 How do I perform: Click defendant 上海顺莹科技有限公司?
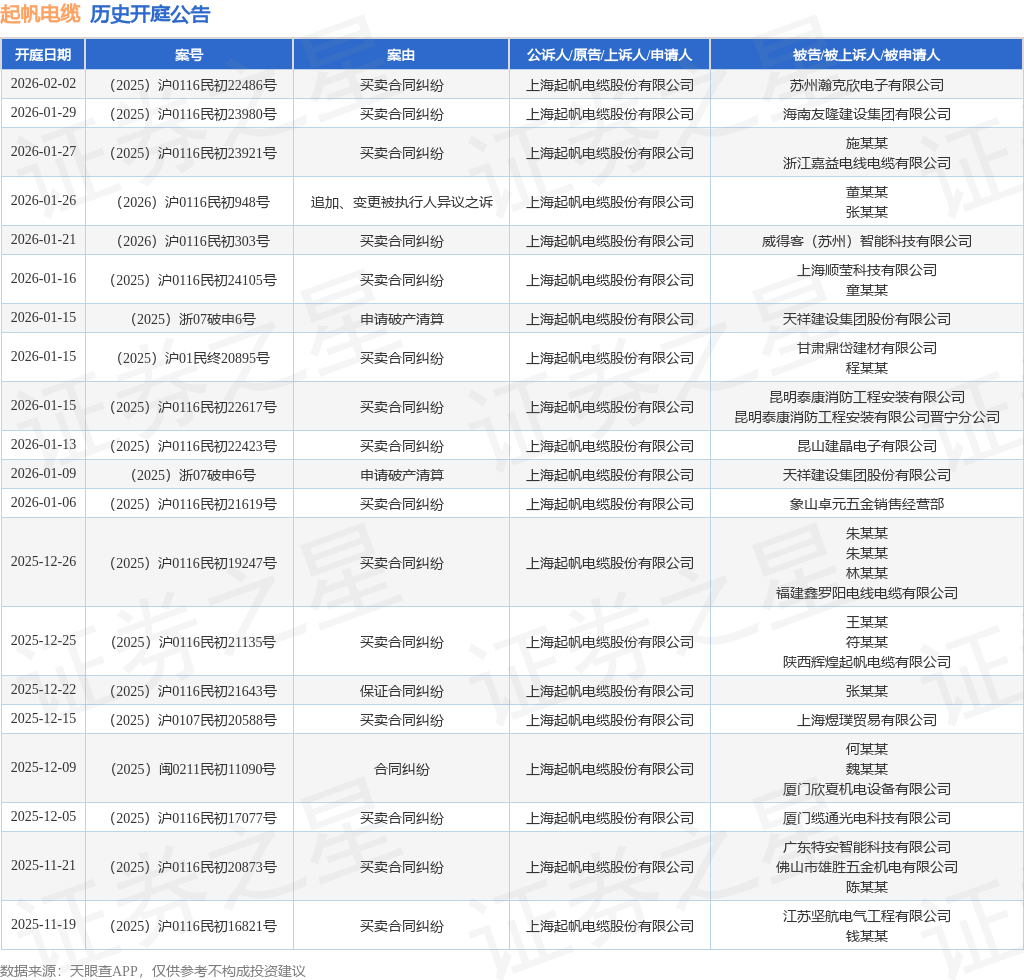point(867,270)
